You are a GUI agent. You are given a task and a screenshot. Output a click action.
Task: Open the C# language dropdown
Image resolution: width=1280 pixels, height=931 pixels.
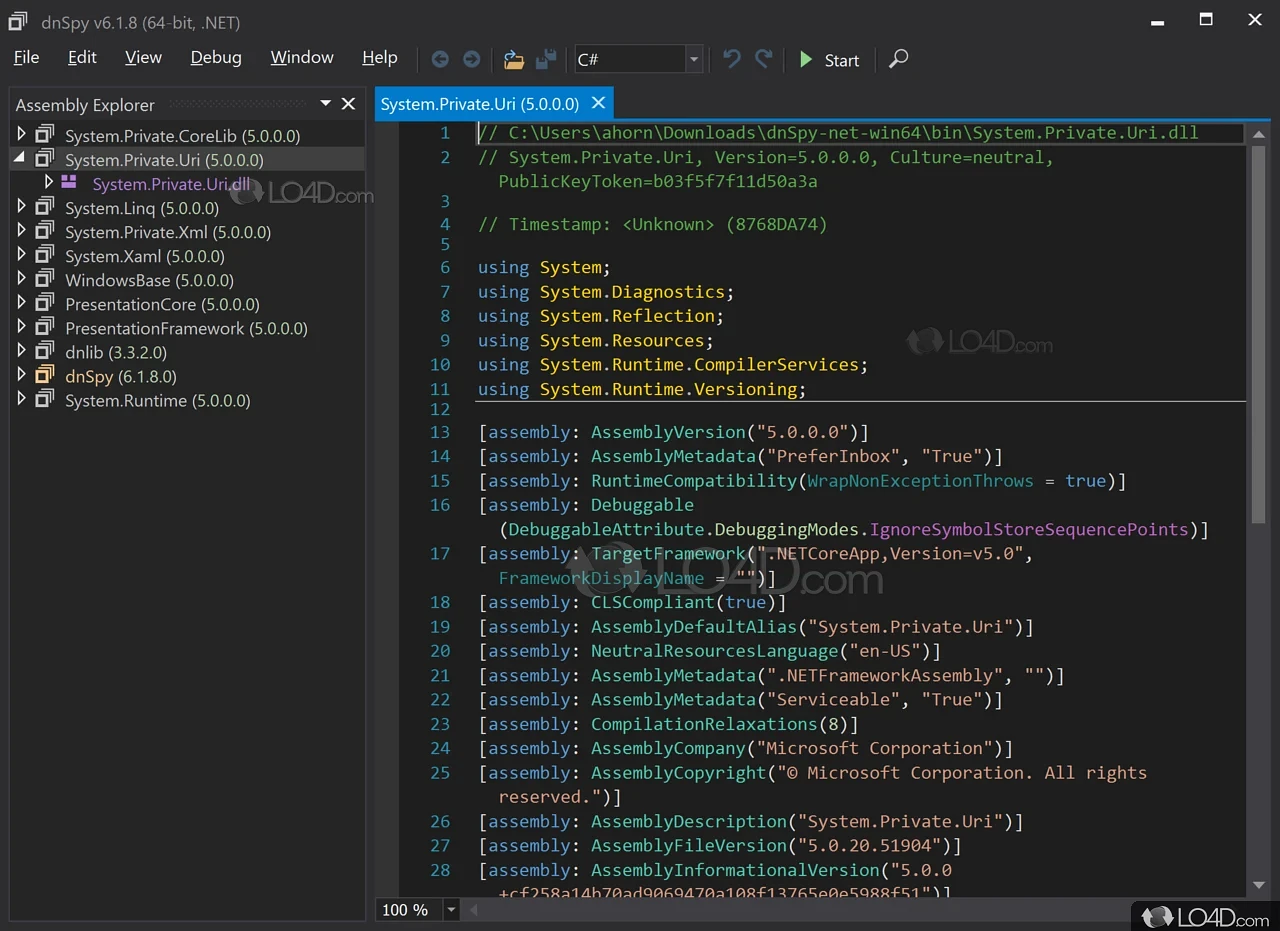coord(693,60)
